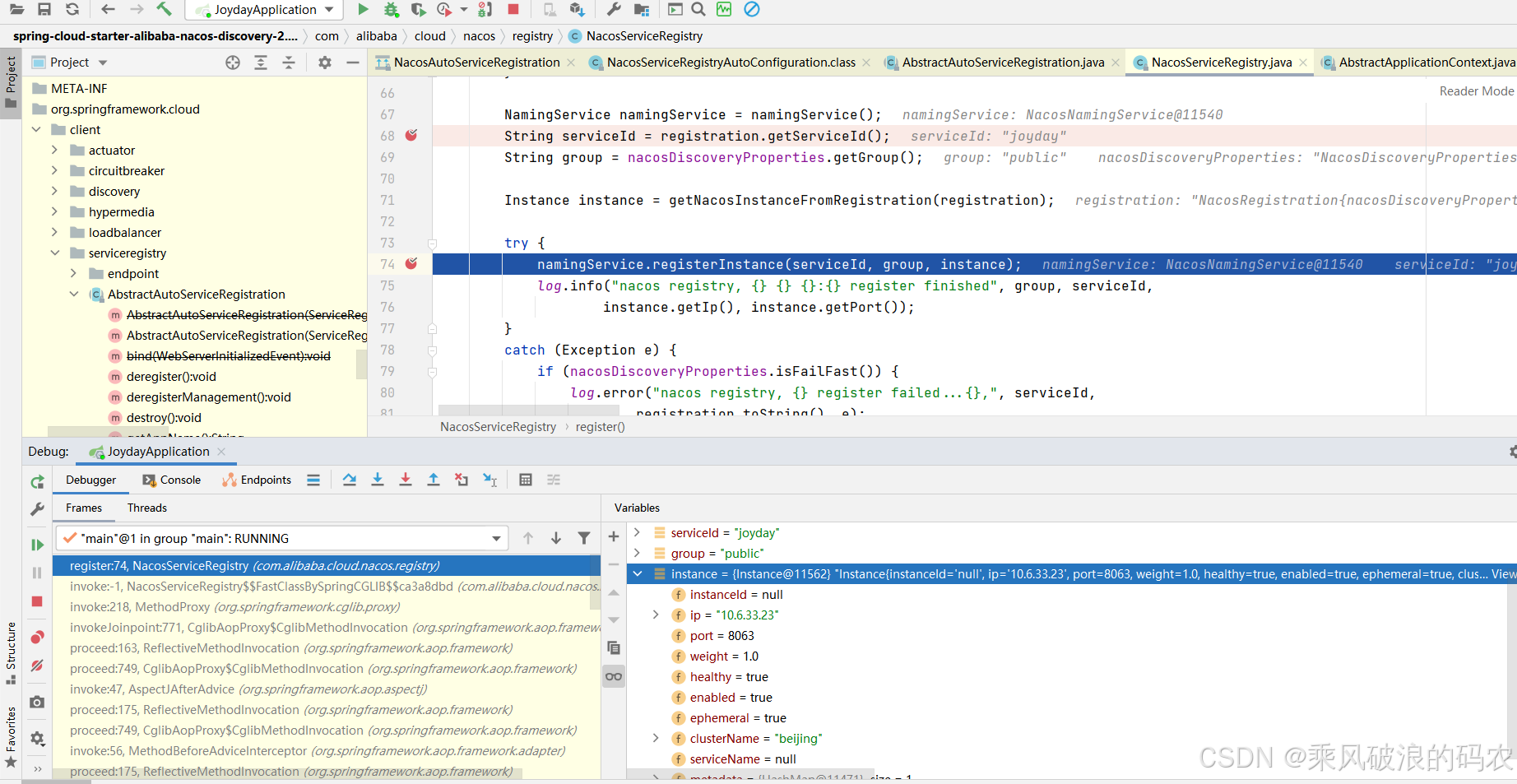
Task: Open the JoydayApplication run configuration dropdown
Action: tap(265, 10)
